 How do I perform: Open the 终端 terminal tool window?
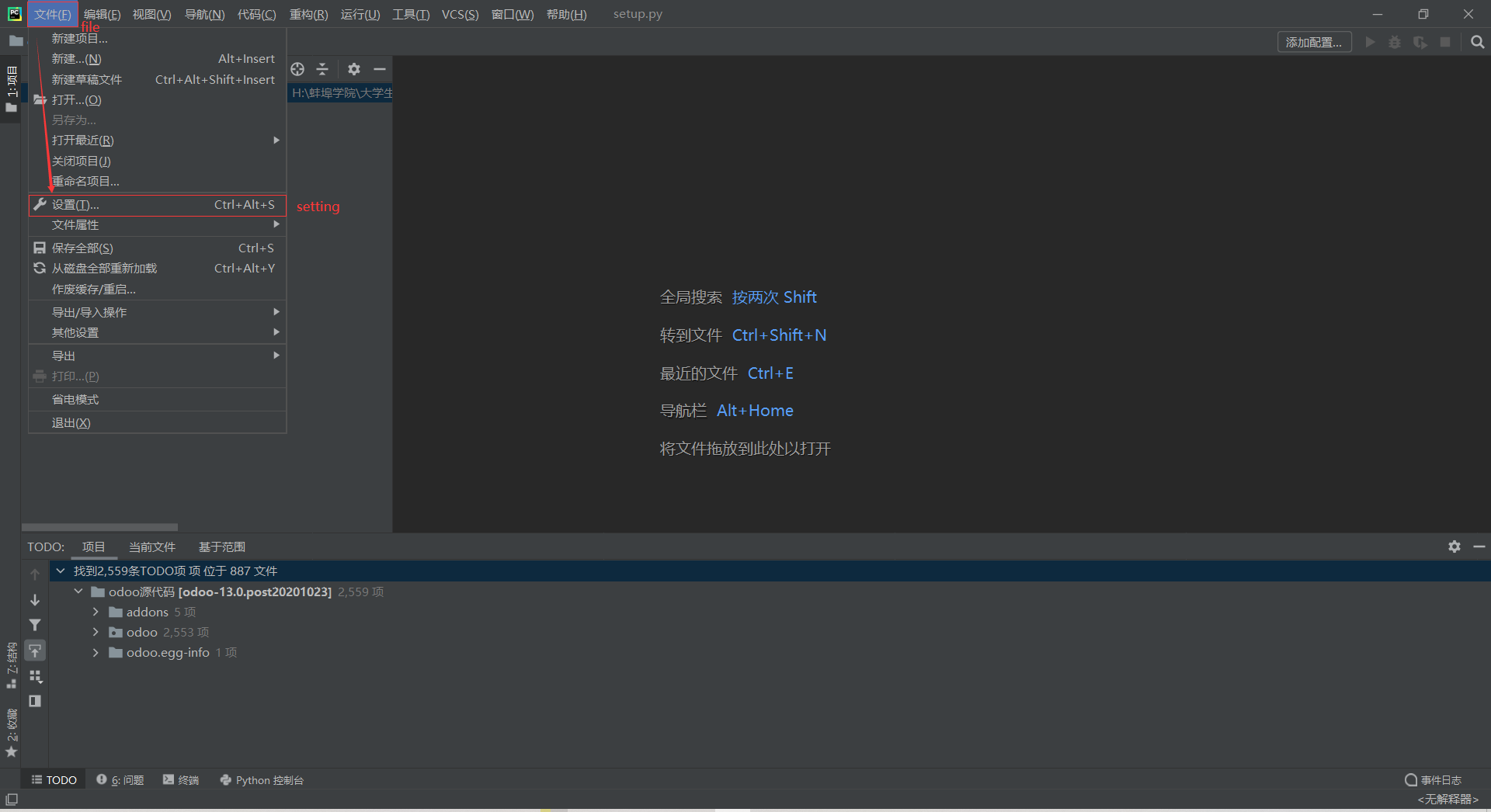(181, 780)
